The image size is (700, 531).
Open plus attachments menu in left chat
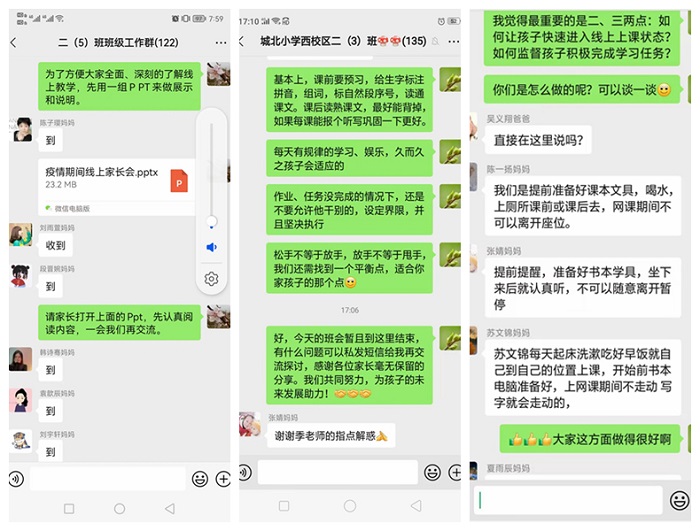[223, 479]
